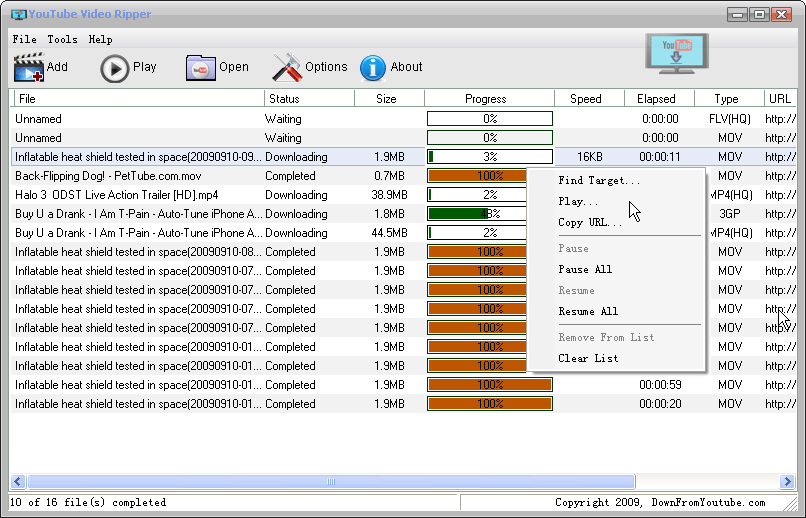This screenshot has width=806, height=518.
Task: Click the 3% progress bar
Action: point(490,157)
